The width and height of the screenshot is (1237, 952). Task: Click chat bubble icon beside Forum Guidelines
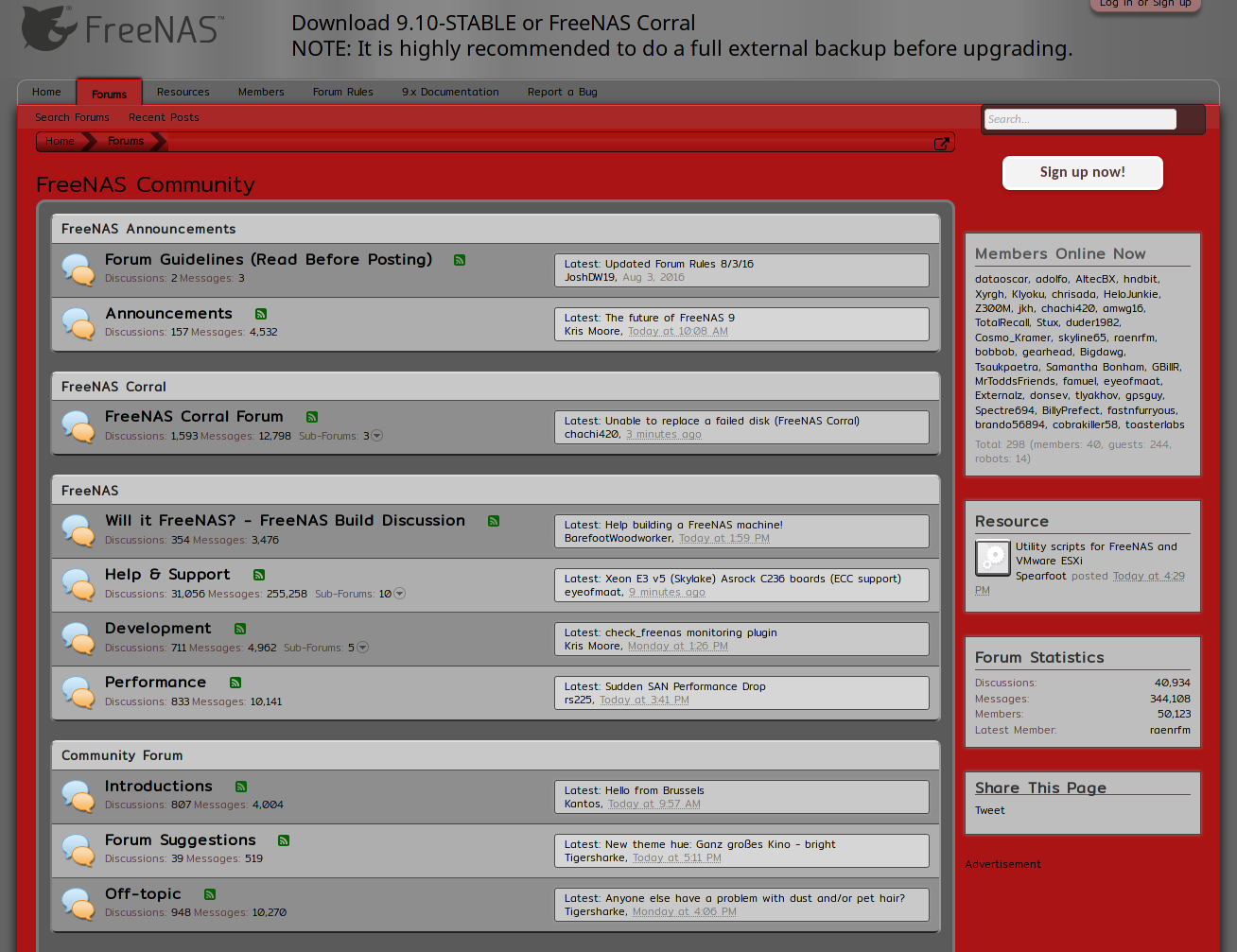click(78, 269)
